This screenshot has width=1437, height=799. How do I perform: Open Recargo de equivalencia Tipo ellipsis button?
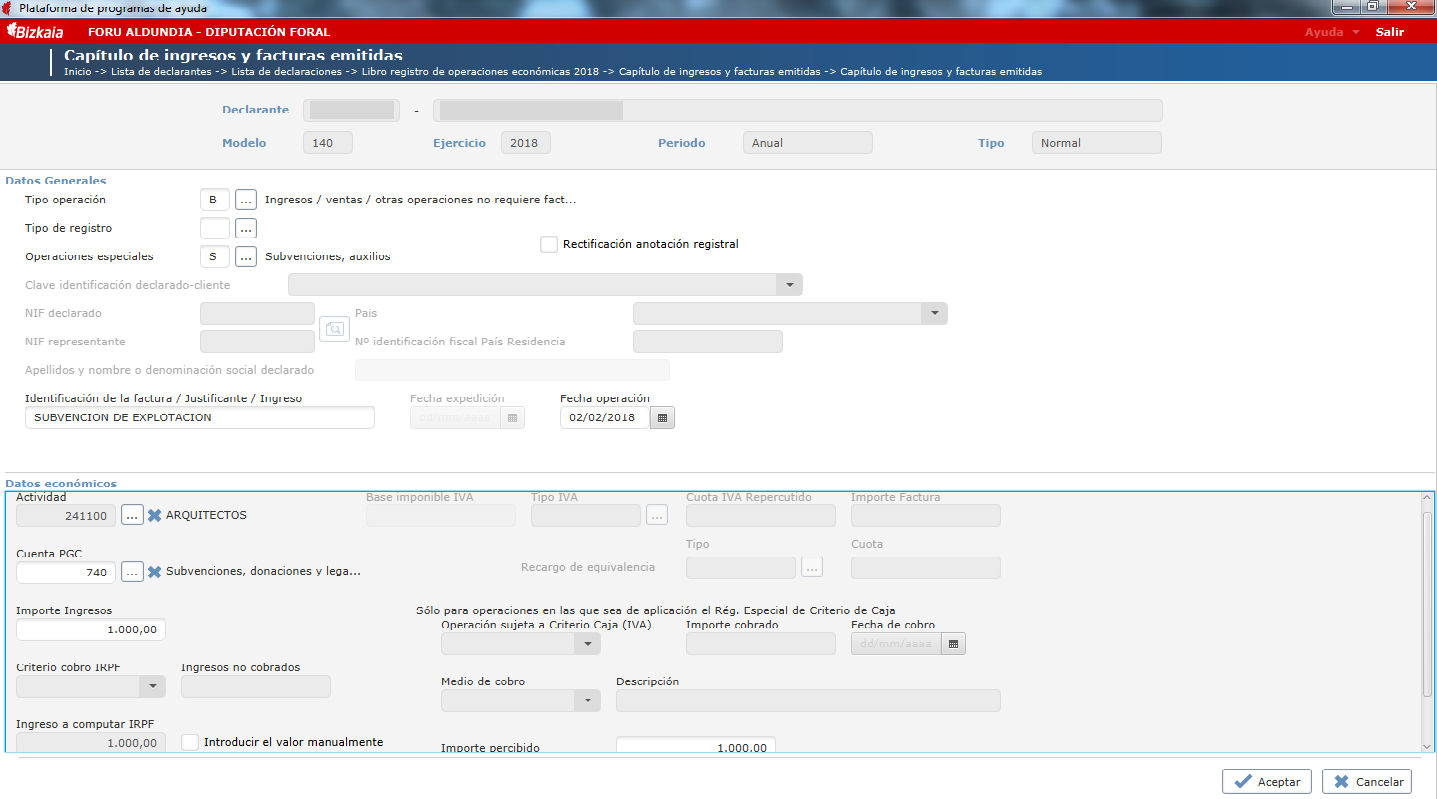[812, 568]
